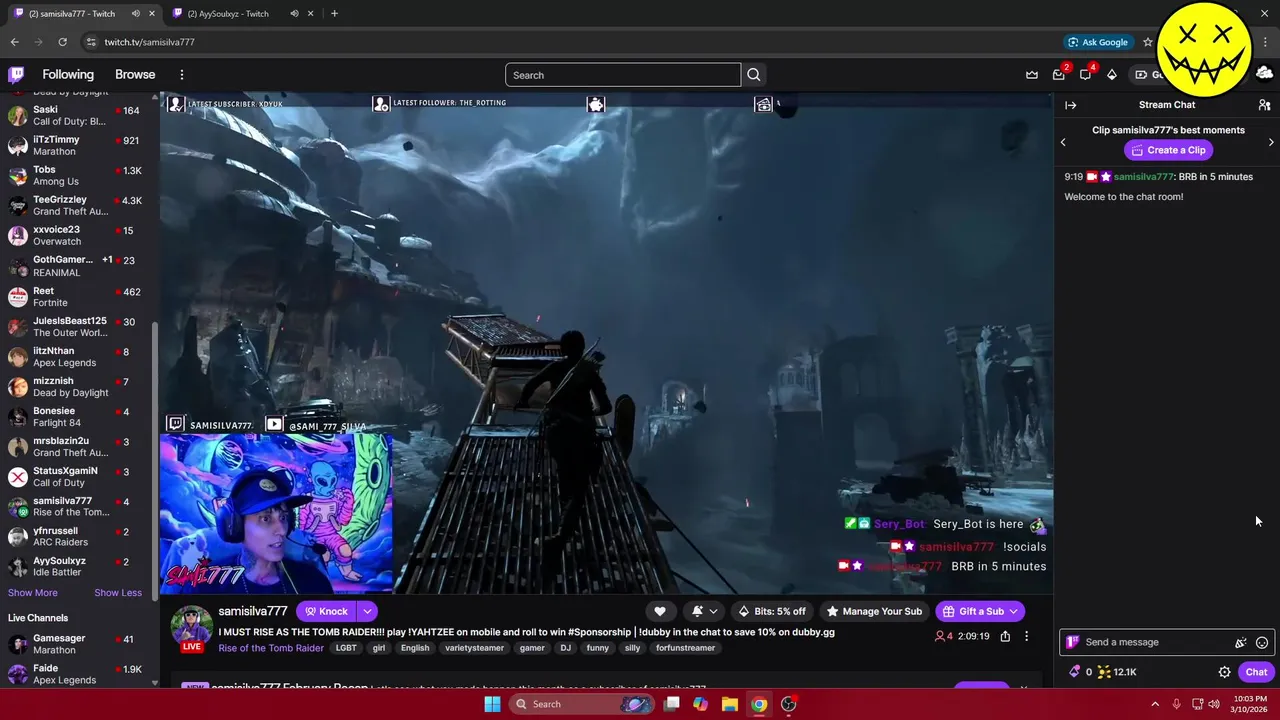Open the Following page
The image size is (1280, 720).
(68, 75)
